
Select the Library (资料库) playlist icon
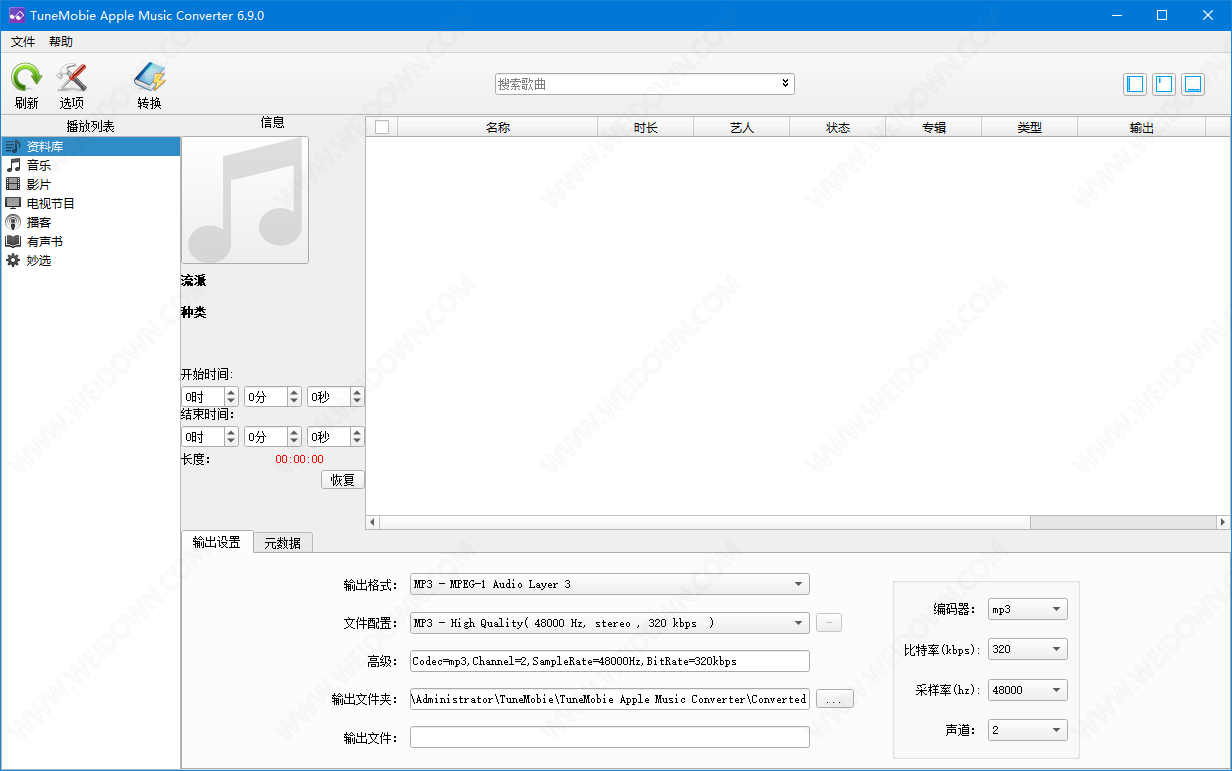[x=13, y=147]
